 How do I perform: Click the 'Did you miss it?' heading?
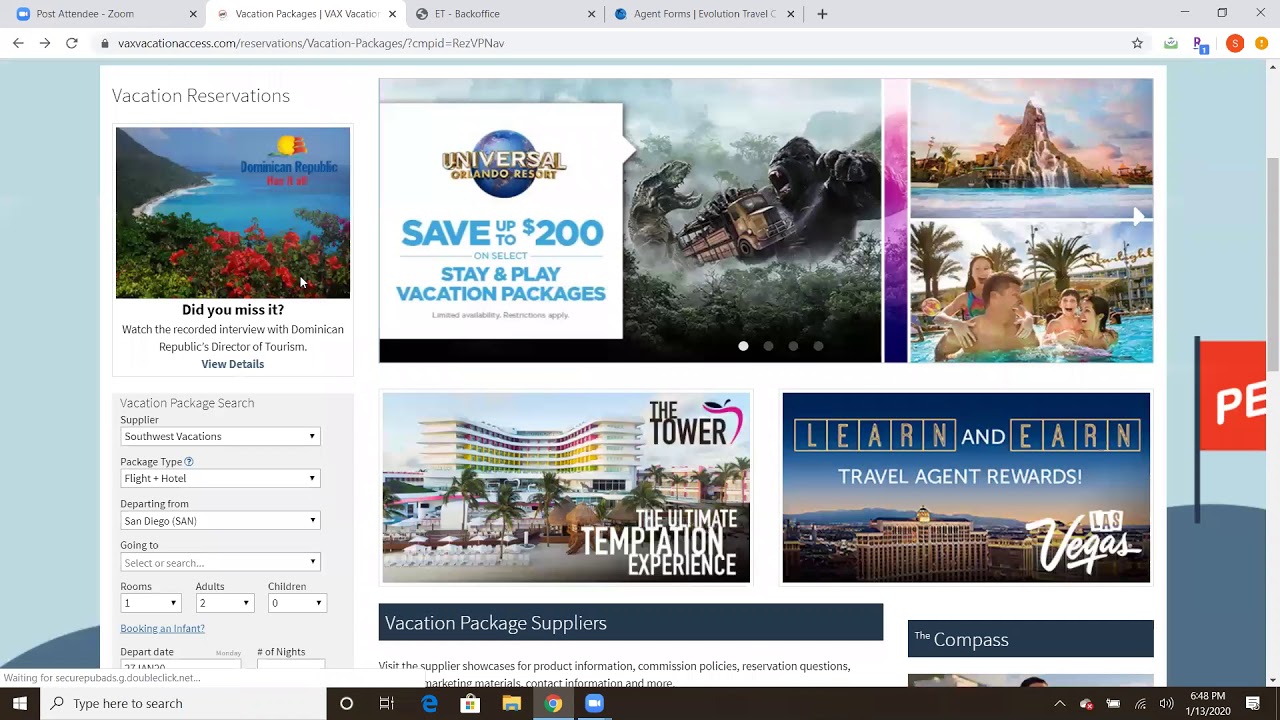[x=233, y=310]
